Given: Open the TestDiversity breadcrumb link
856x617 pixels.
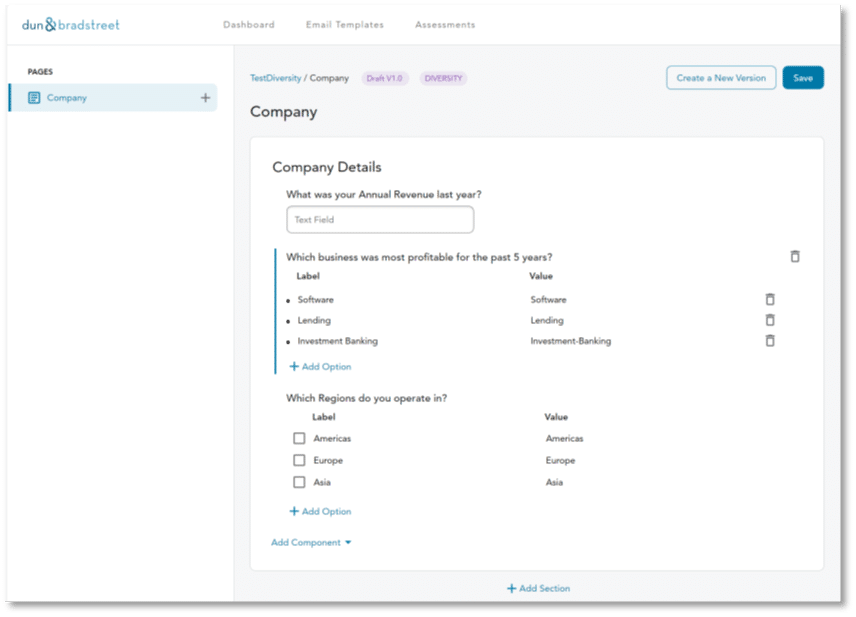Looking at the screenshot, I should pyautogui.click(x=275, y=78).
